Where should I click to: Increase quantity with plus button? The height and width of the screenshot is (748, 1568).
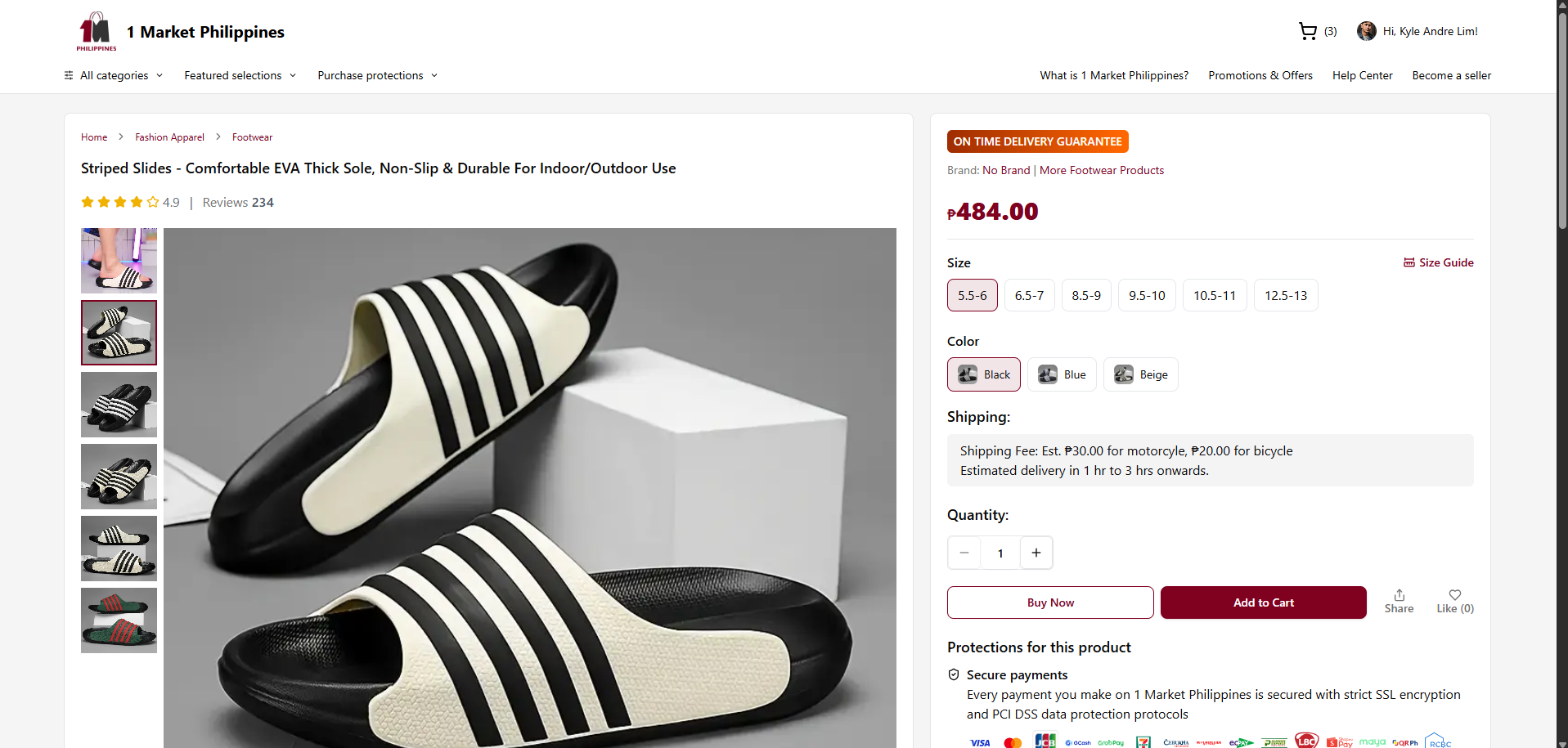pyautogui.click(x=1036, y=553)
